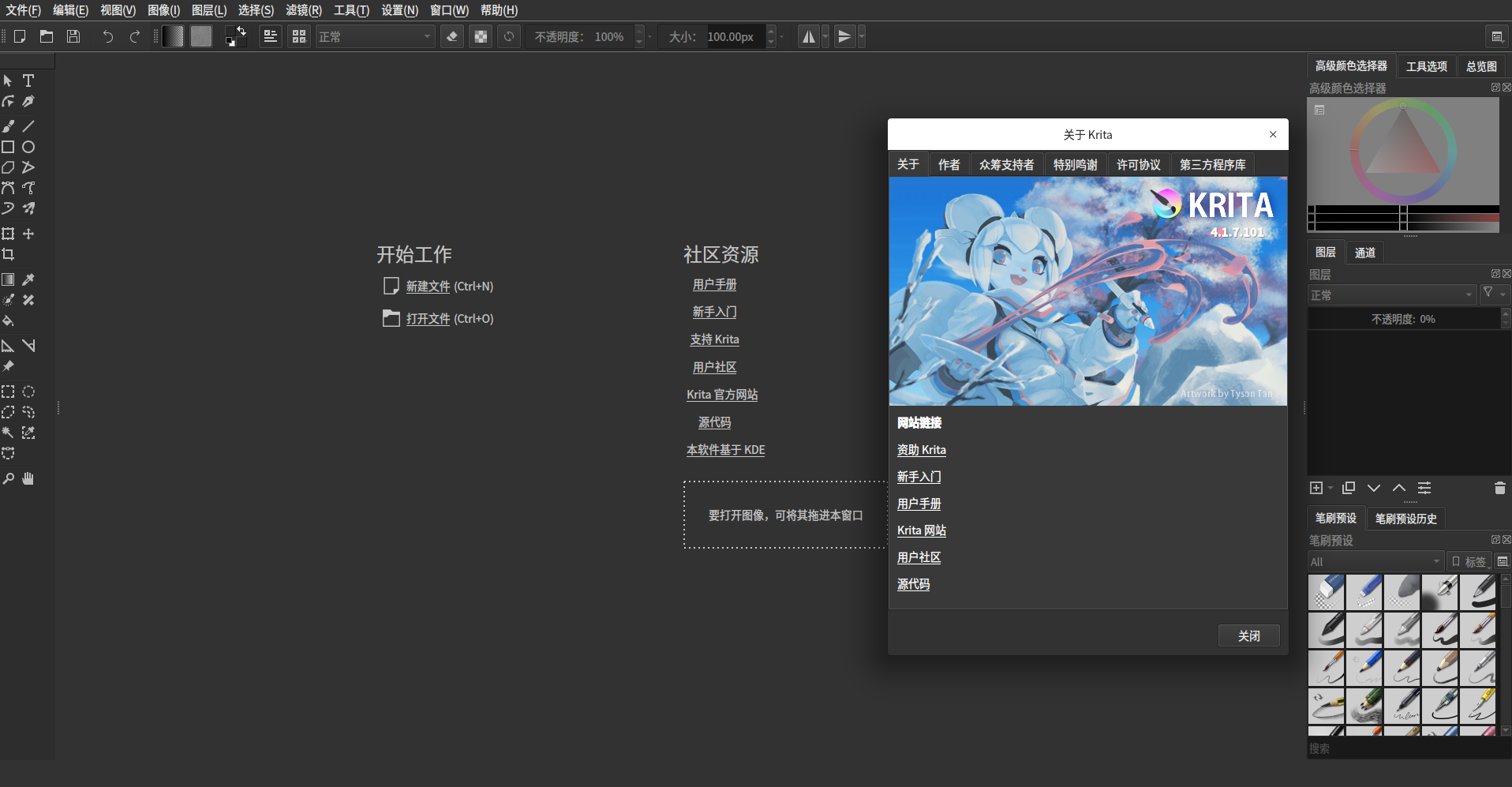This screenshot has height=787, width=1512.
Task: Duplicate layer using the layers panel icon
Action: pyautogui.click(x=1349, y=488)
